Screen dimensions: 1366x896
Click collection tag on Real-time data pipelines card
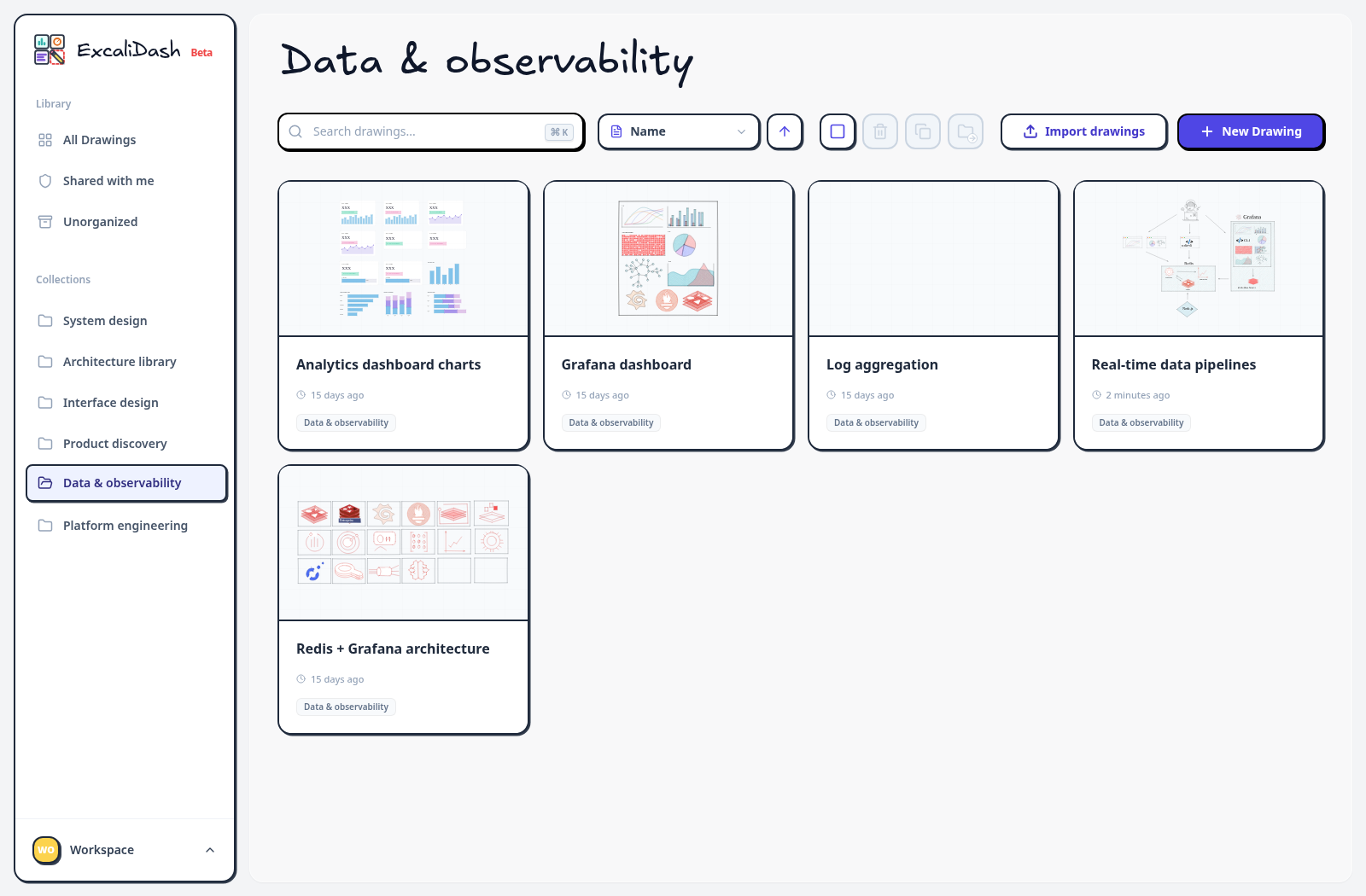point(1141,422)
